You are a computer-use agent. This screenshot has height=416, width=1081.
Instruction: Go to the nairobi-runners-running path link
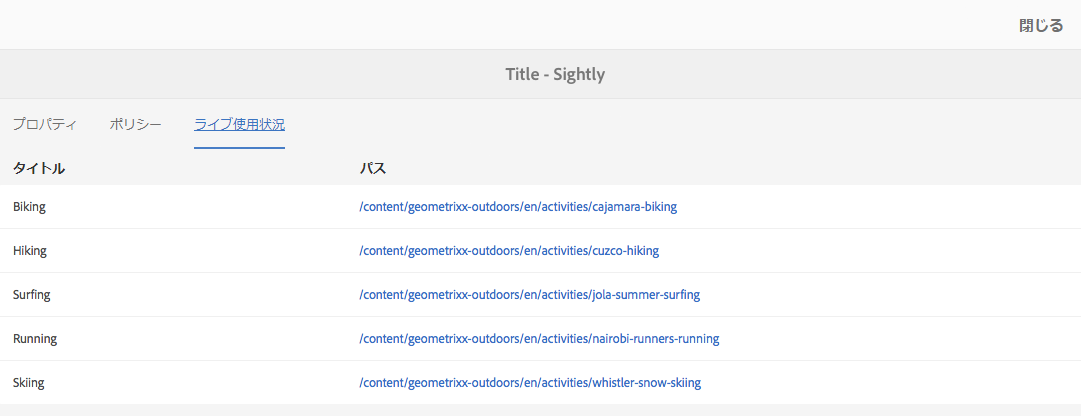point(539,339)
